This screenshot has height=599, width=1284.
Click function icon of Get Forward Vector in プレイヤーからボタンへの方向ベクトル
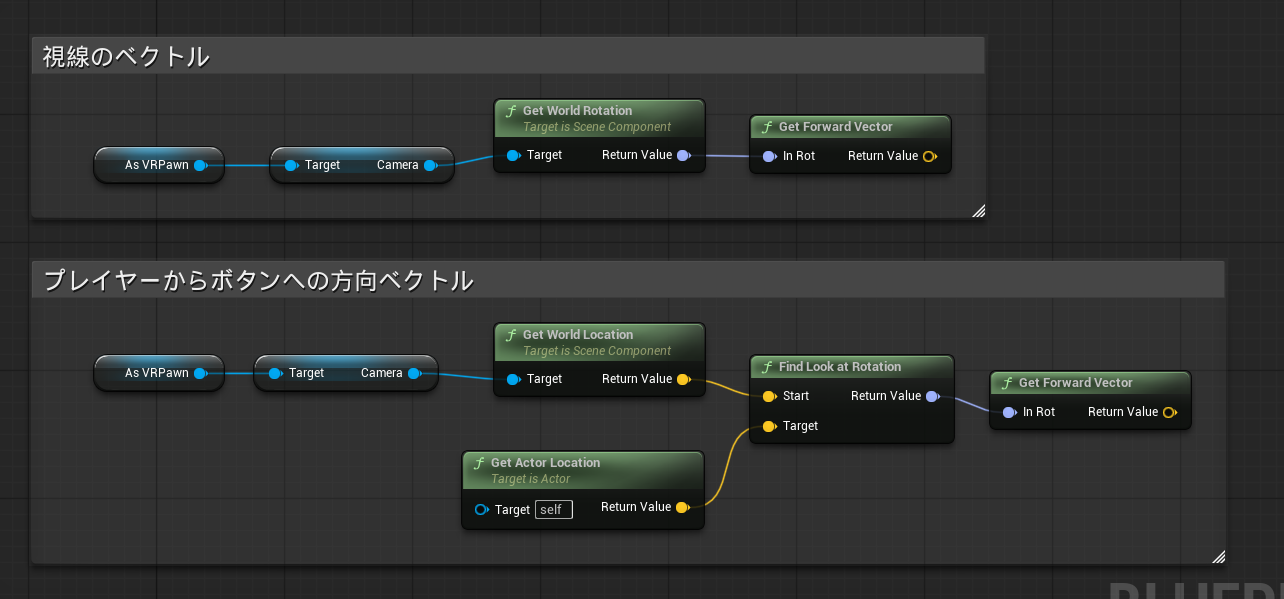coord(1007,383)
